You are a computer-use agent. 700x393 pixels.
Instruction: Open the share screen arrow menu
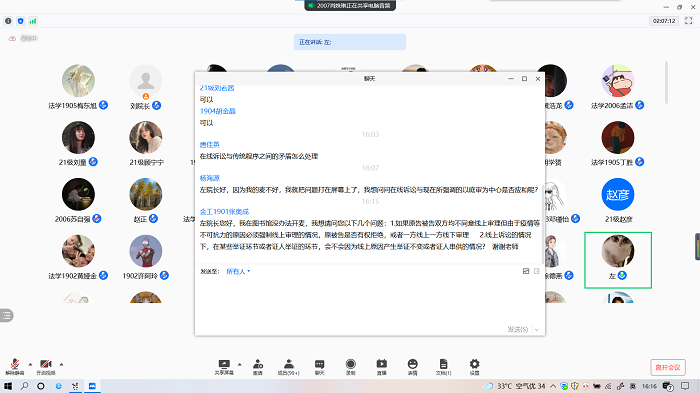coord(240,364)
